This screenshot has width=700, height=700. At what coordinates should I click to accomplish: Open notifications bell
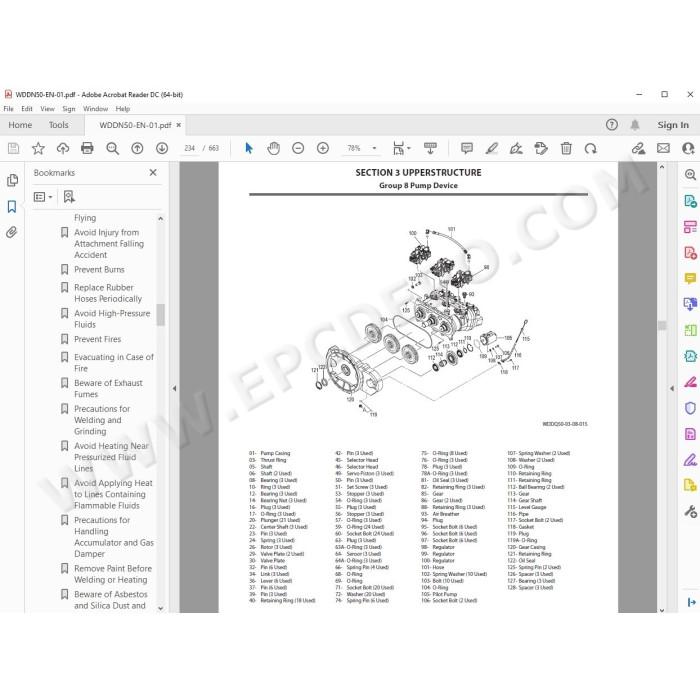click(634, 125)
